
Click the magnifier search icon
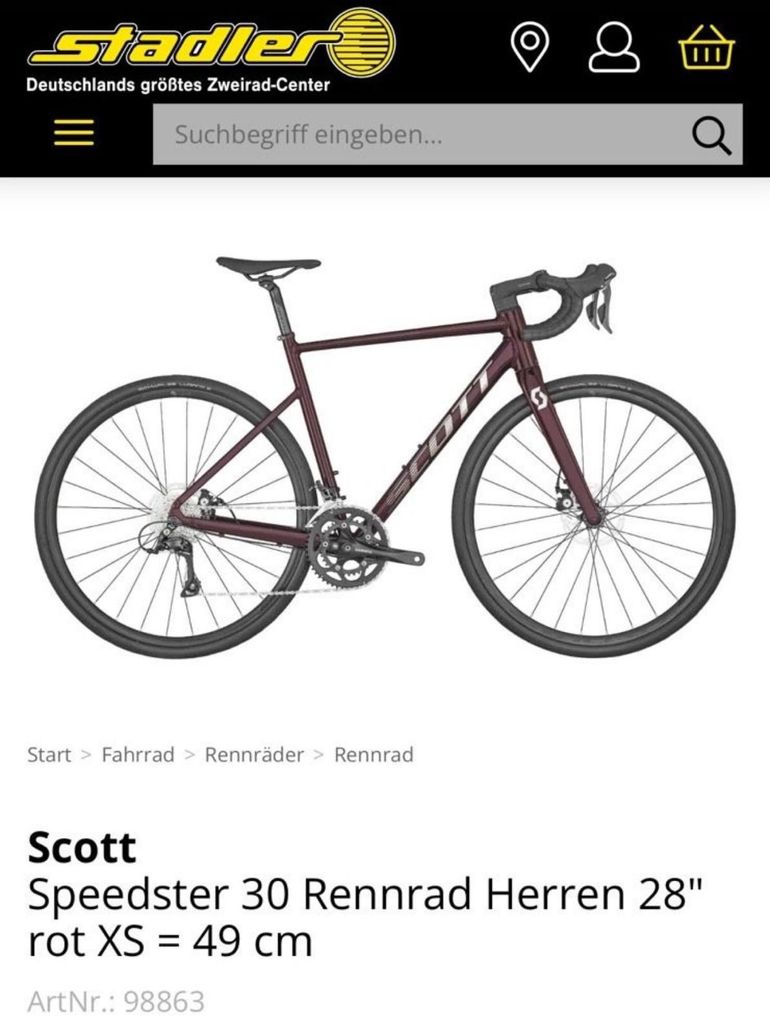(711, 136)
